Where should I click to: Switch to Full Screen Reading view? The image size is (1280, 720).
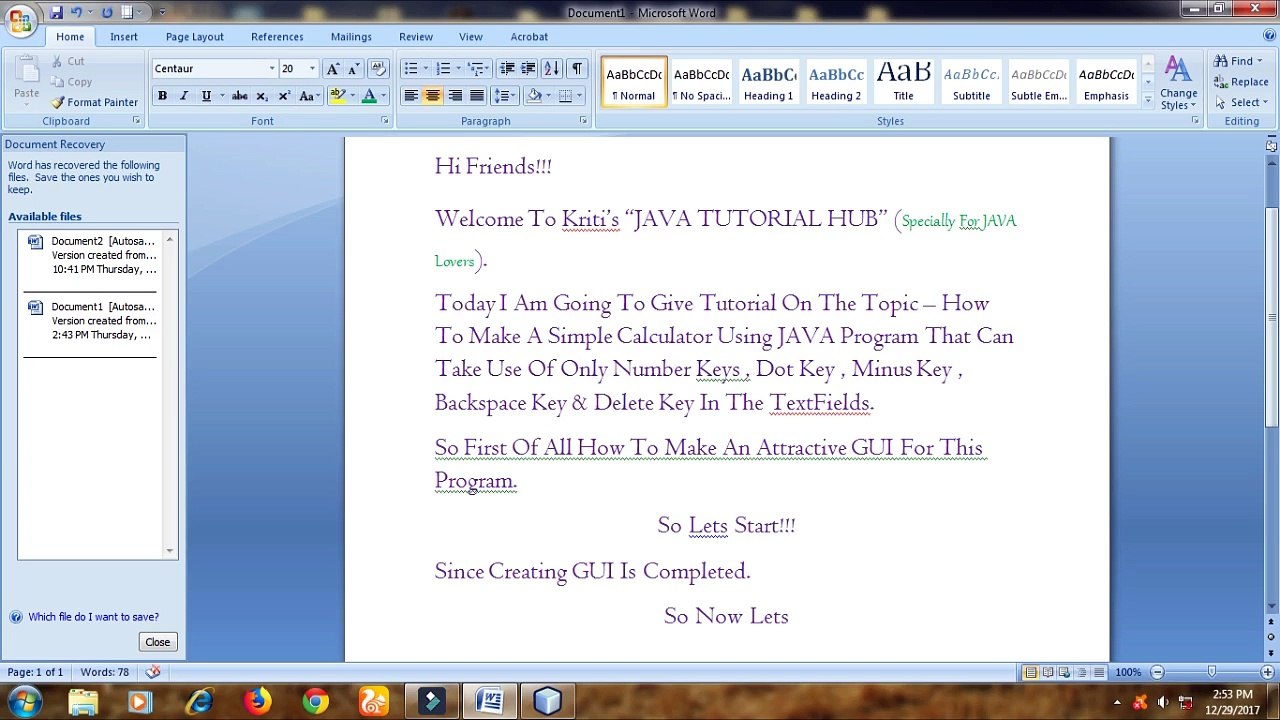pos(1047,672)
